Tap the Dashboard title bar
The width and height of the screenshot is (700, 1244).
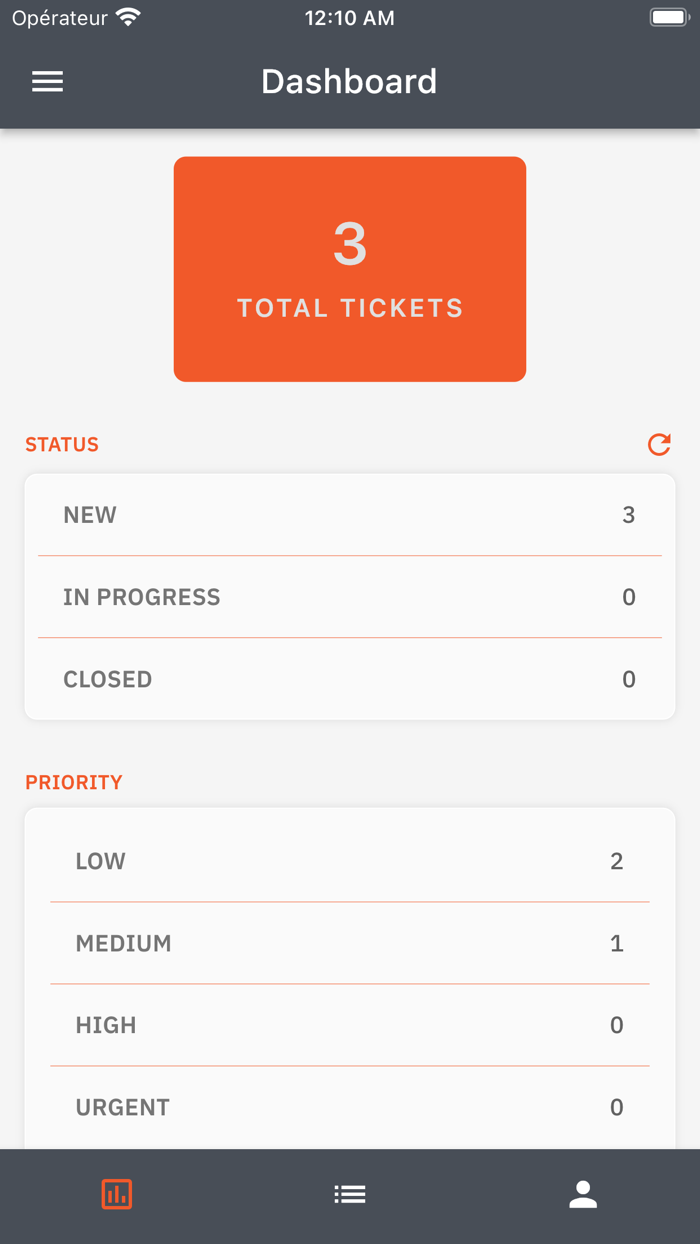coord(350,81)
